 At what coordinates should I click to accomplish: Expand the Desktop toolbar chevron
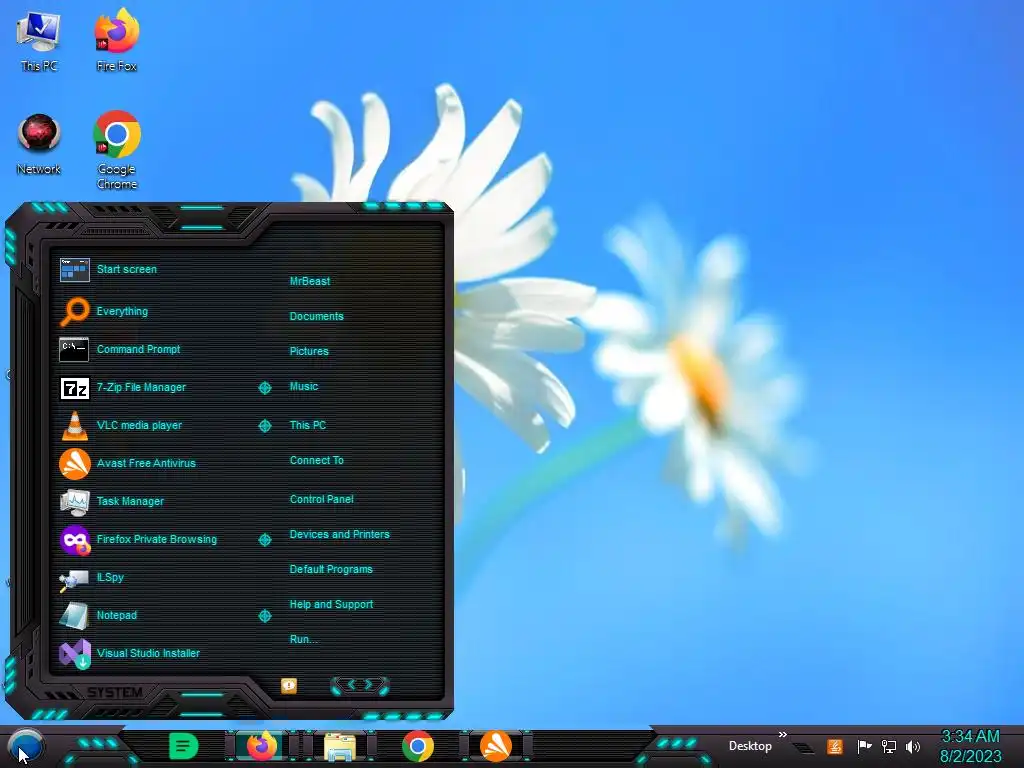click(x=782, y=735)
